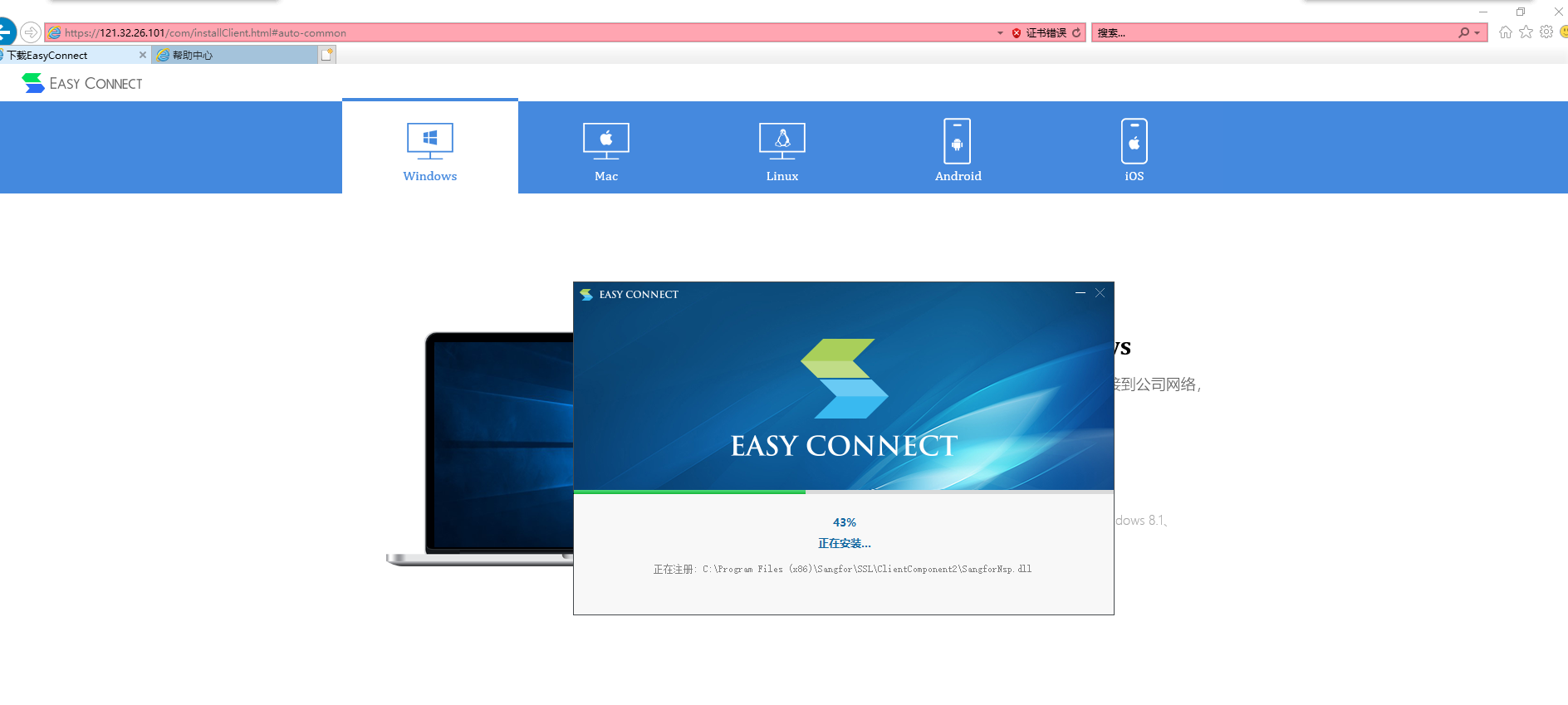Expand search provider dropdown arrow
Viewport: 1568px width, 705px height.
tap(1477, 33)
